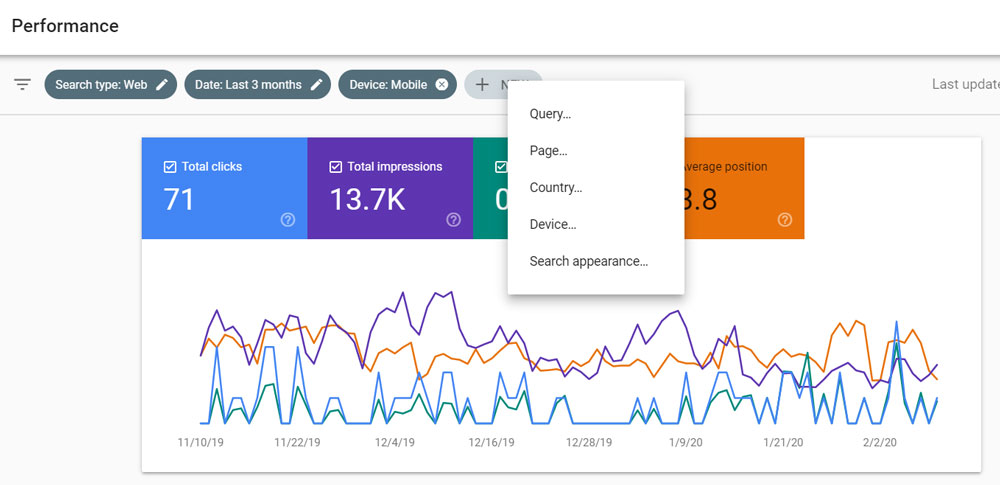Open help icon on Total impressions card

click(x=453, y=220)
